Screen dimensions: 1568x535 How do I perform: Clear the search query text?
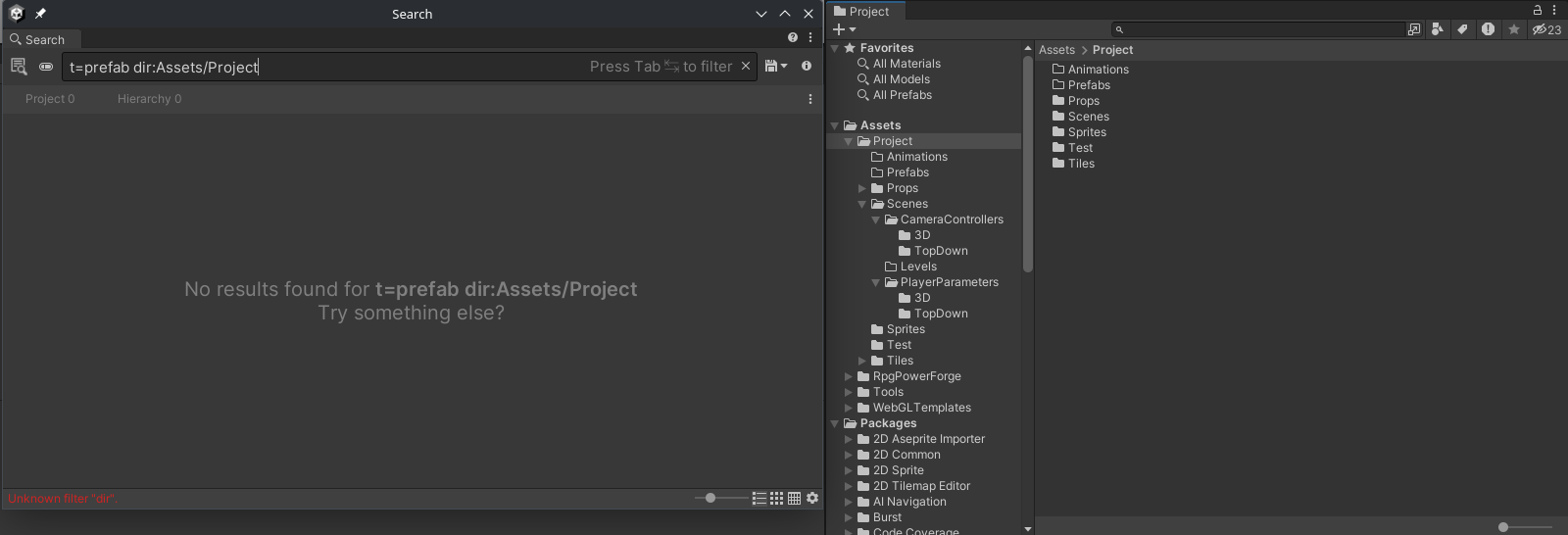coord(746,67)
